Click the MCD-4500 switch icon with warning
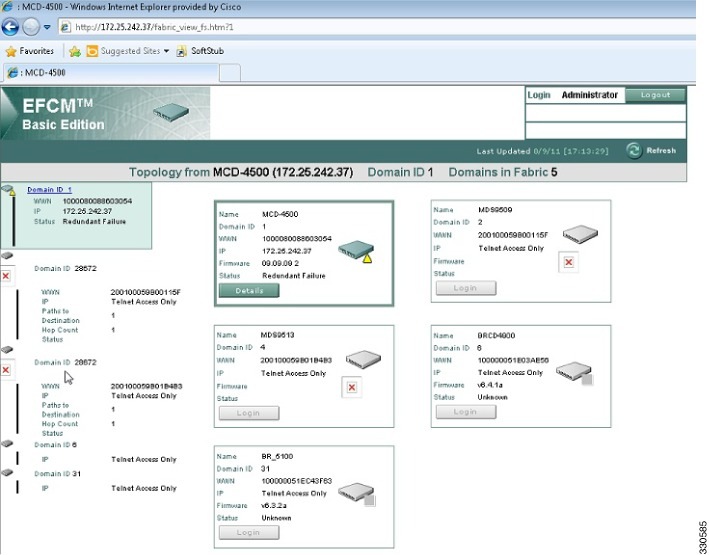This screenshot has height=555, width=709. tap(356, 251)
